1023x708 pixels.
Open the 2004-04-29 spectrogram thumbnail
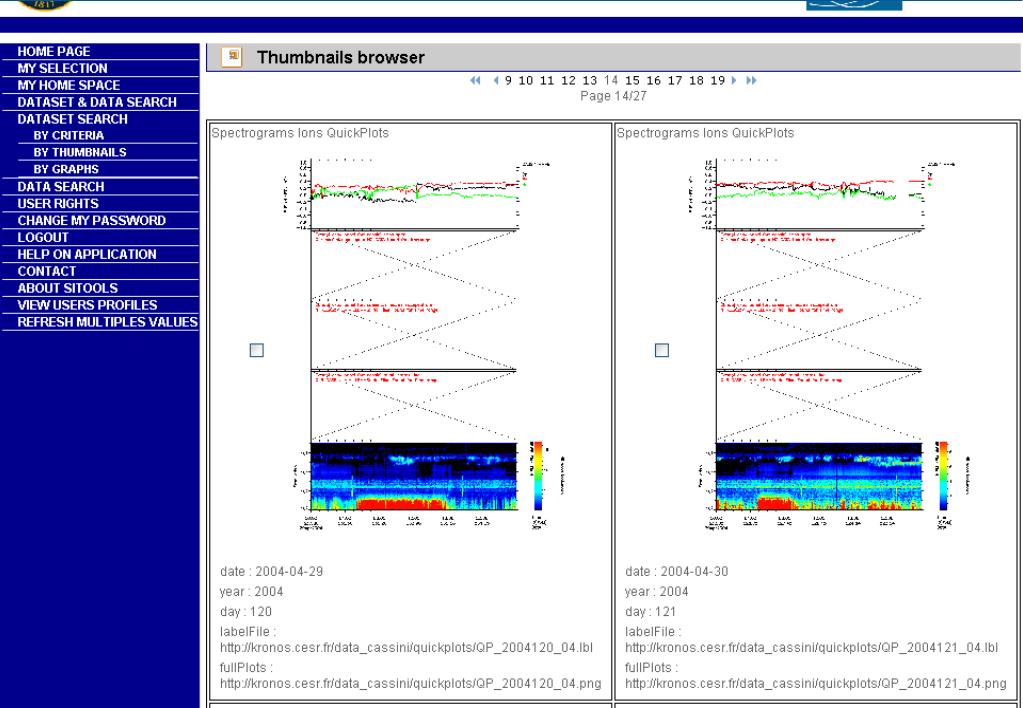tap(418, 344)
